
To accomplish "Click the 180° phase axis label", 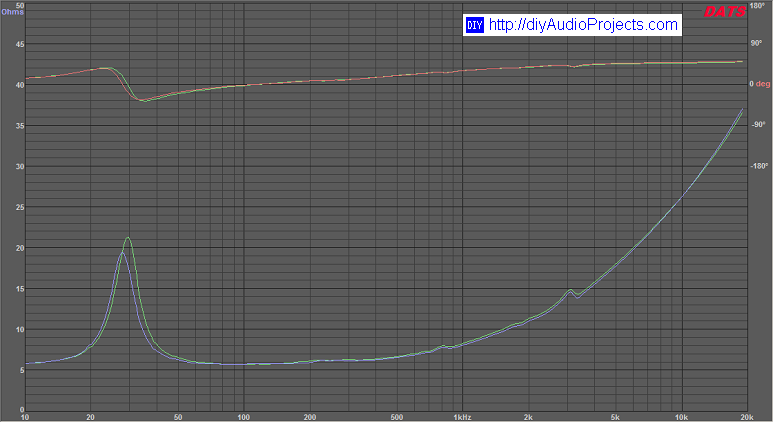I will coord(758,5).
